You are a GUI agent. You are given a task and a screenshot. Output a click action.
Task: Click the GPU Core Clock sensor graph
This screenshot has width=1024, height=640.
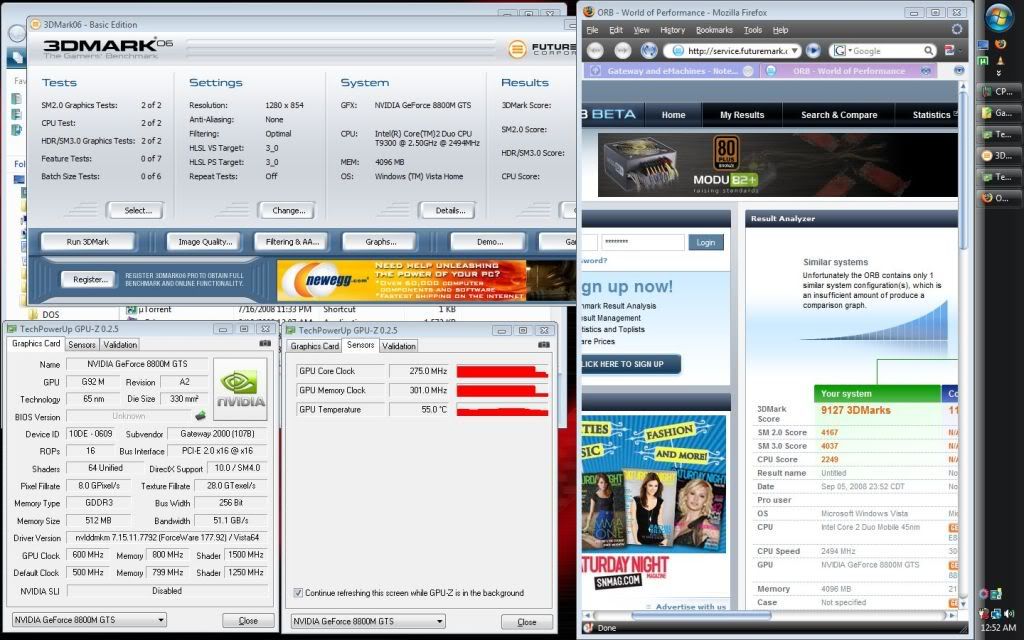(x=502, y=372)
